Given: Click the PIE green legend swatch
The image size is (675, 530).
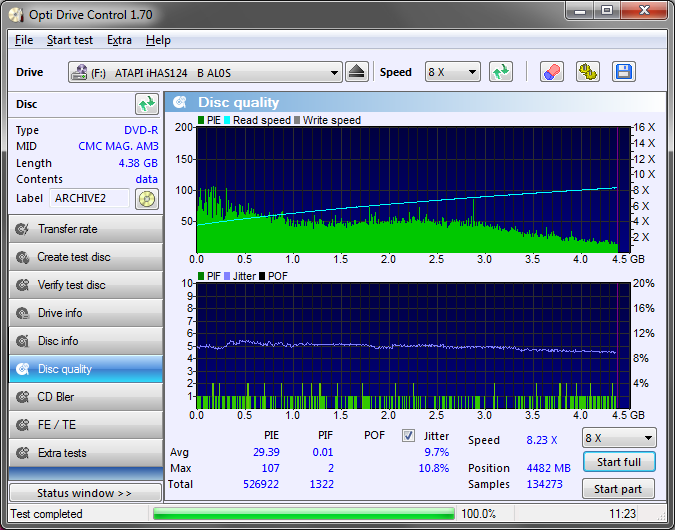Looking at the screenshot, I should pyautogui.click(x=201, y=120).
